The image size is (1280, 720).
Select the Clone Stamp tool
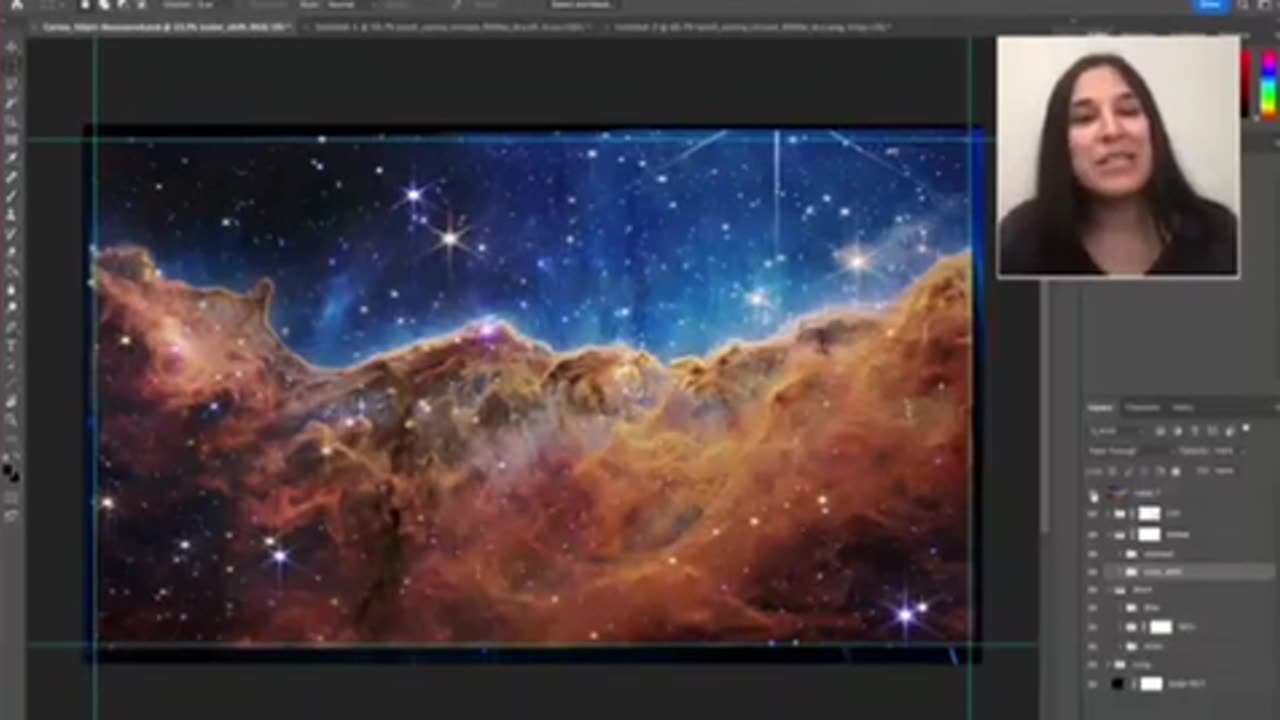(14, 214)
